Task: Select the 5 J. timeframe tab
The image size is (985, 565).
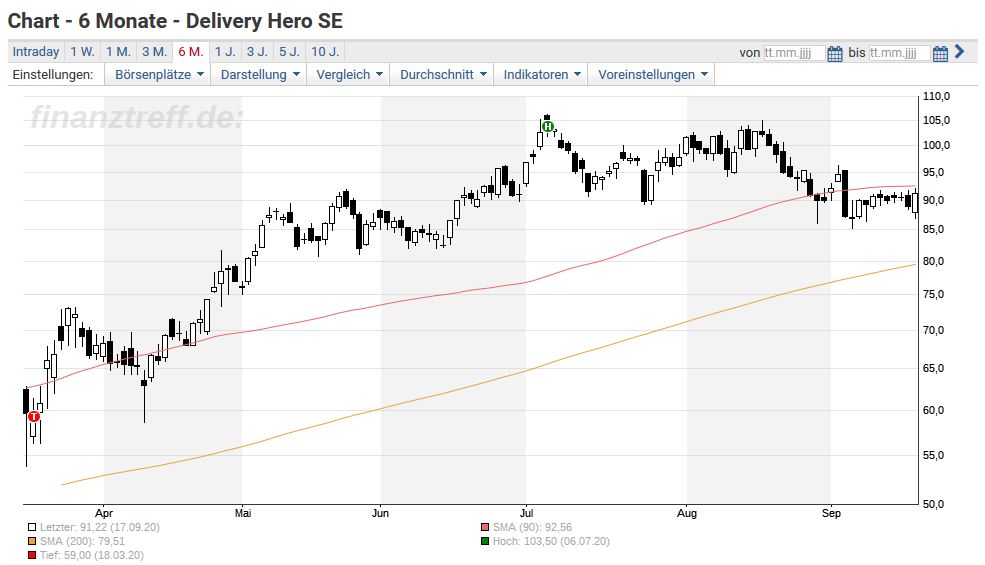Action: (290, 52)
